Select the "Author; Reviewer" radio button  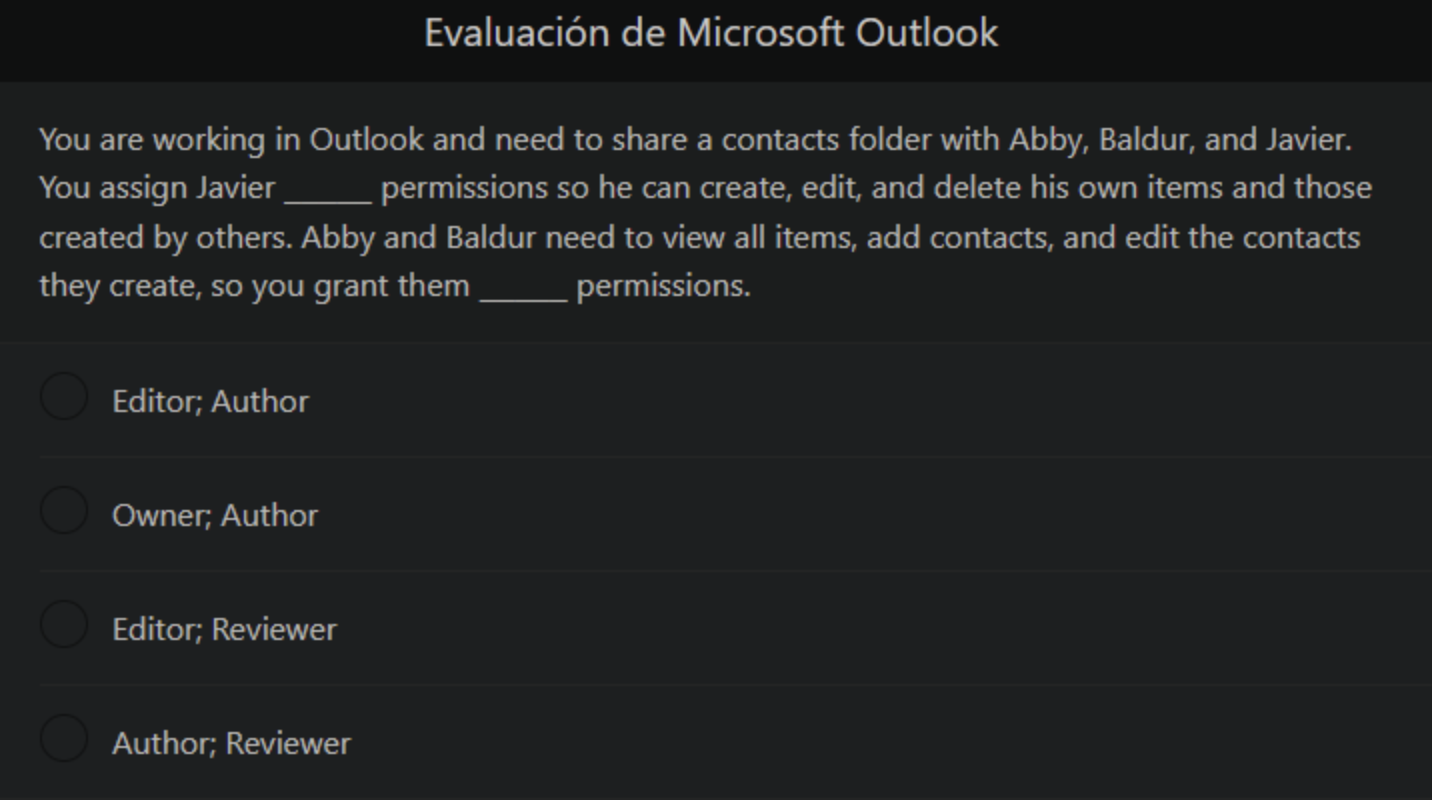pyautogui.click(x=63, y=739)
